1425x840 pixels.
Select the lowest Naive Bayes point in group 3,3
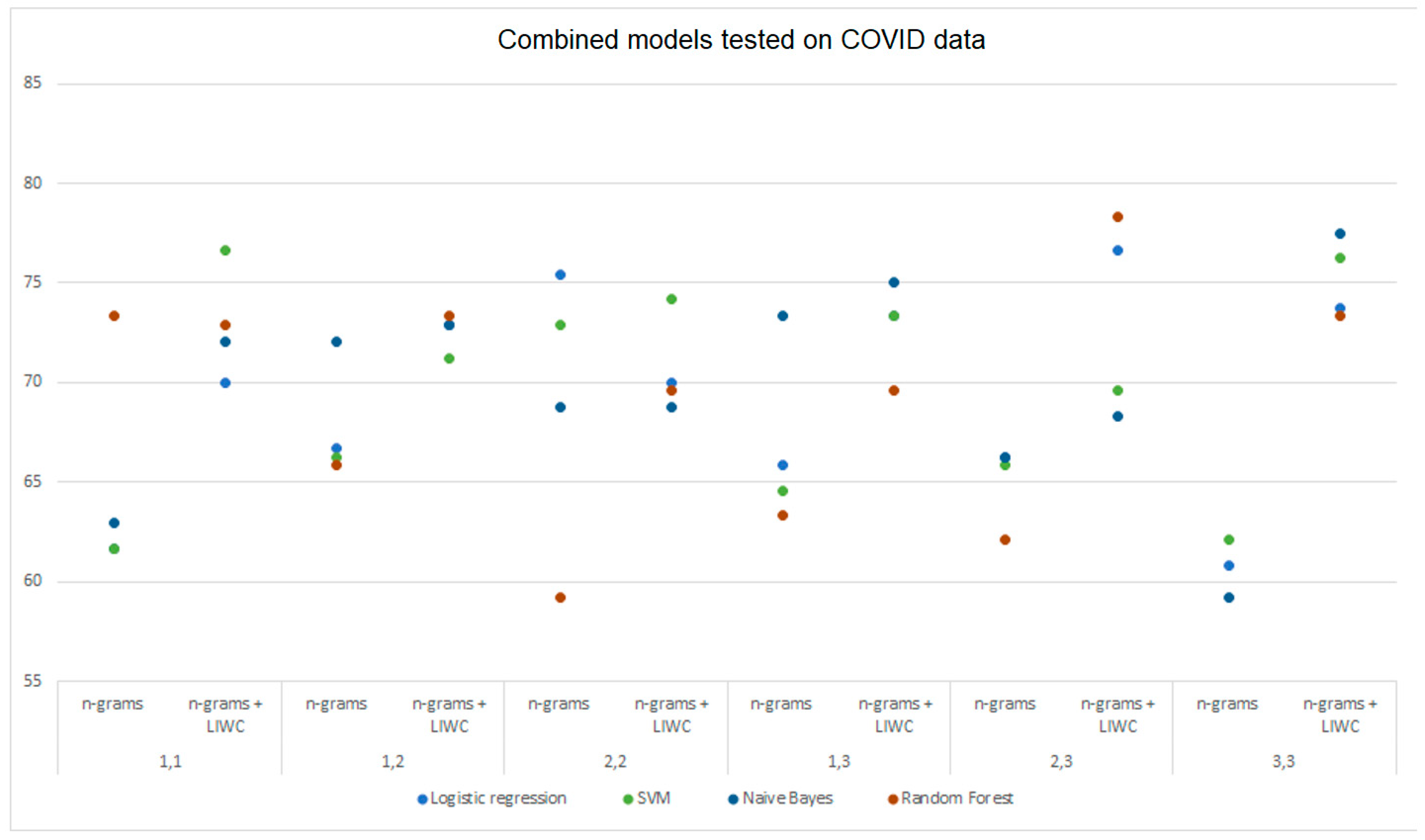[1229, 598]
